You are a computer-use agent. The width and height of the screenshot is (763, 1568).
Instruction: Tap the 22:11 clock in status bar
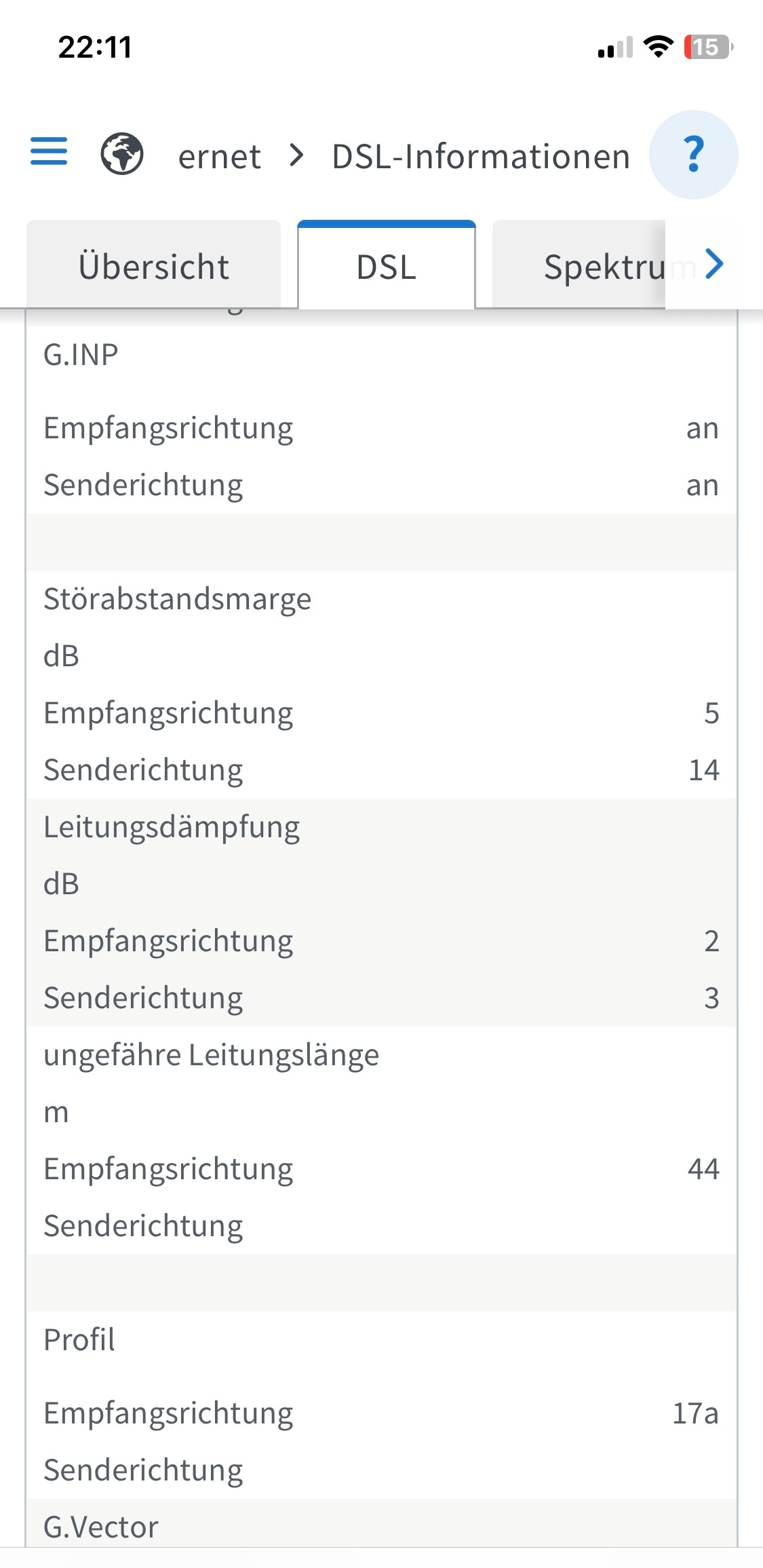click(95, 47)
